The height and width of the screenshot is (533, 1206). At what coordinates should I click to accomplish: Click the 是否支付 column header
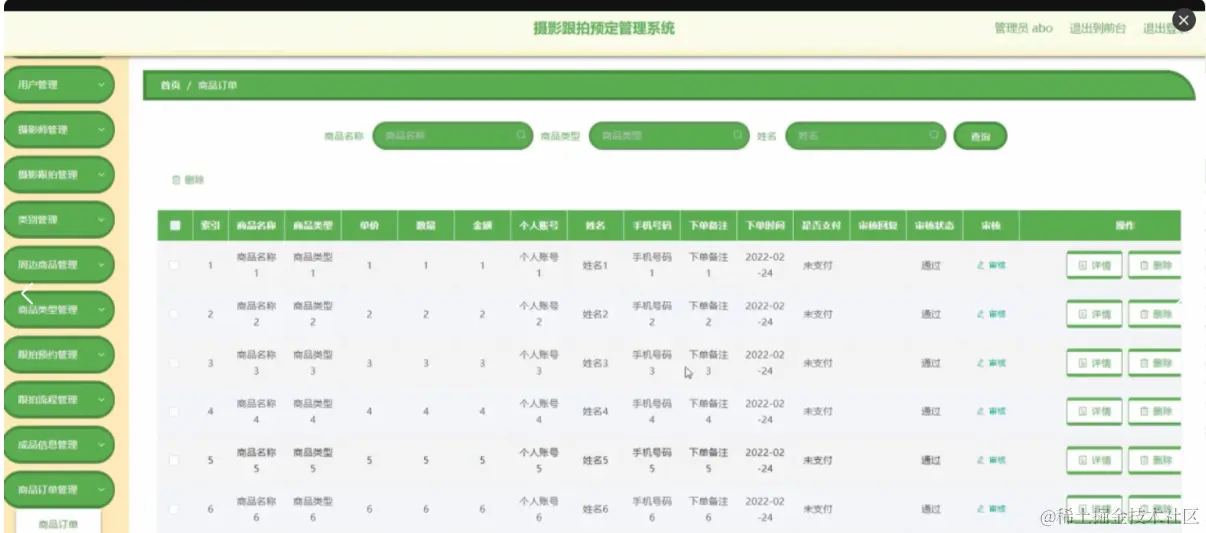coord(821,226)
